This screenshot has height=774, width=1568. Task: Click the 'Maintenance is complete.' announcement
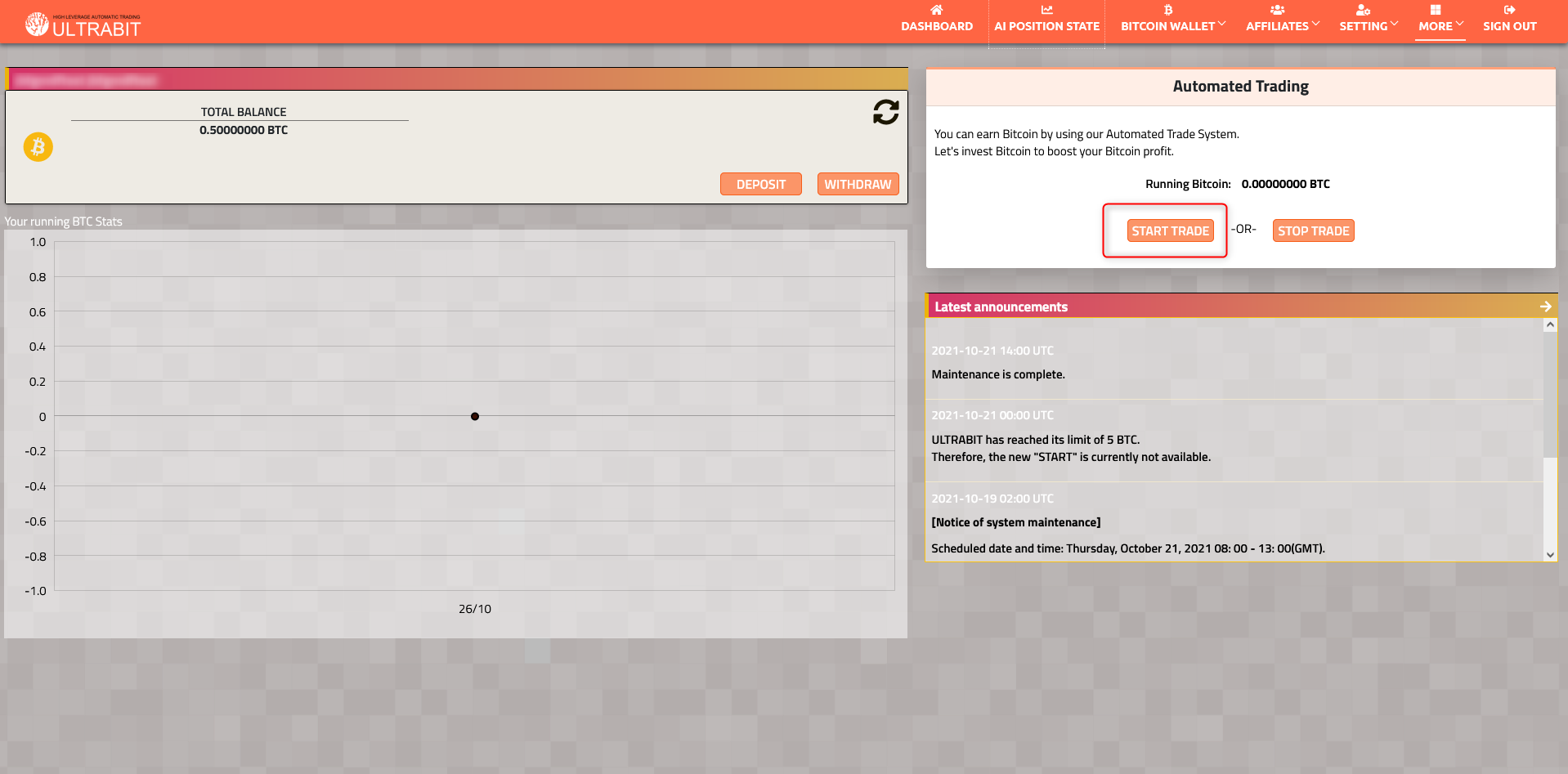pos(998,374)
